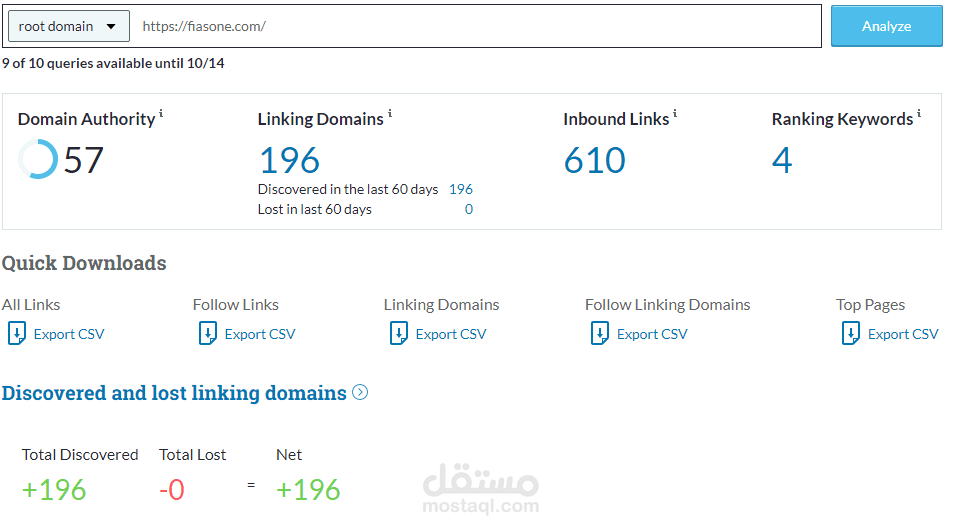
Task: Click the Ranking Keywords info icon
Action: coord(919,114)
